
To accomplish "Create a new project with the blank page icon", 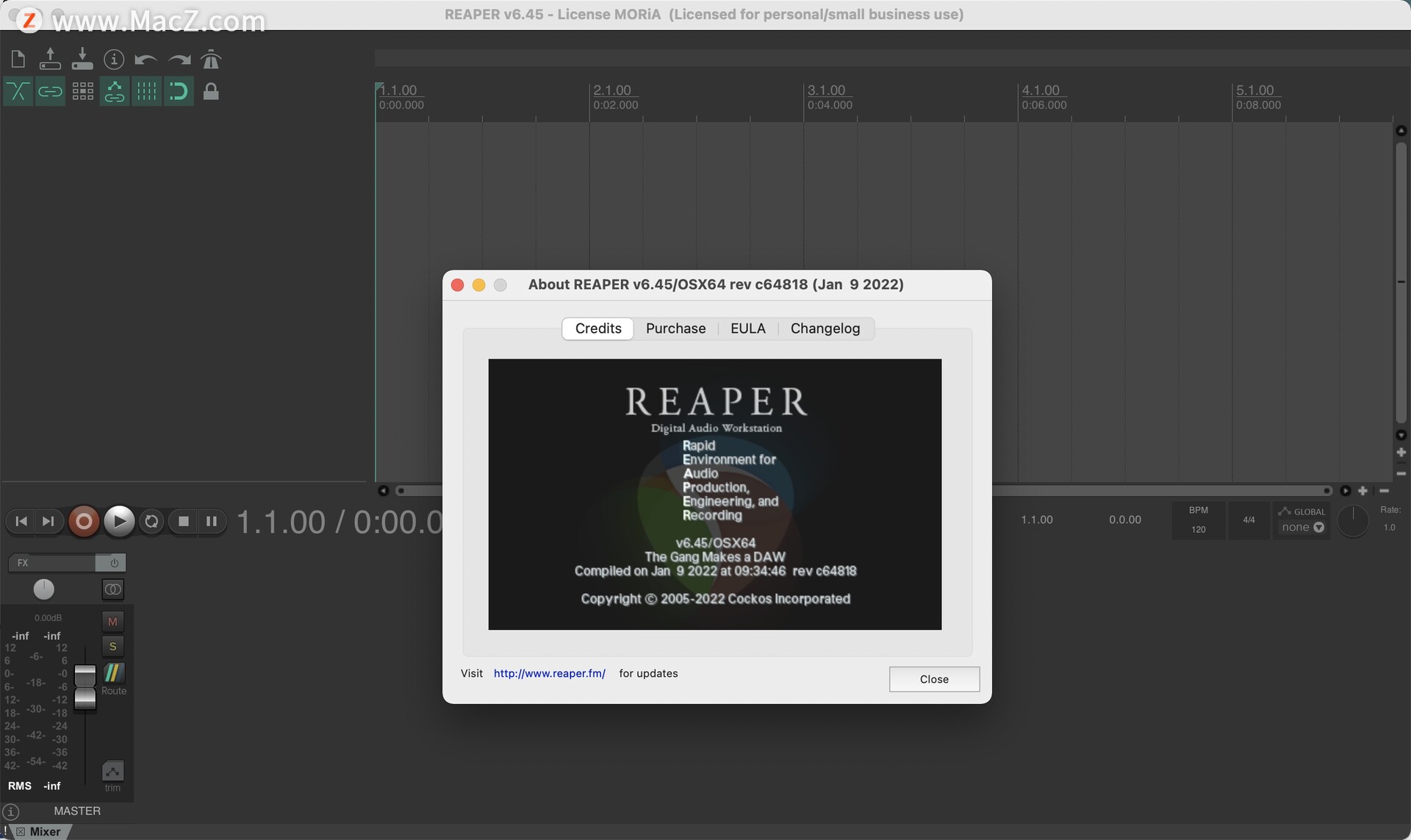I will click(x=18, y=59).
